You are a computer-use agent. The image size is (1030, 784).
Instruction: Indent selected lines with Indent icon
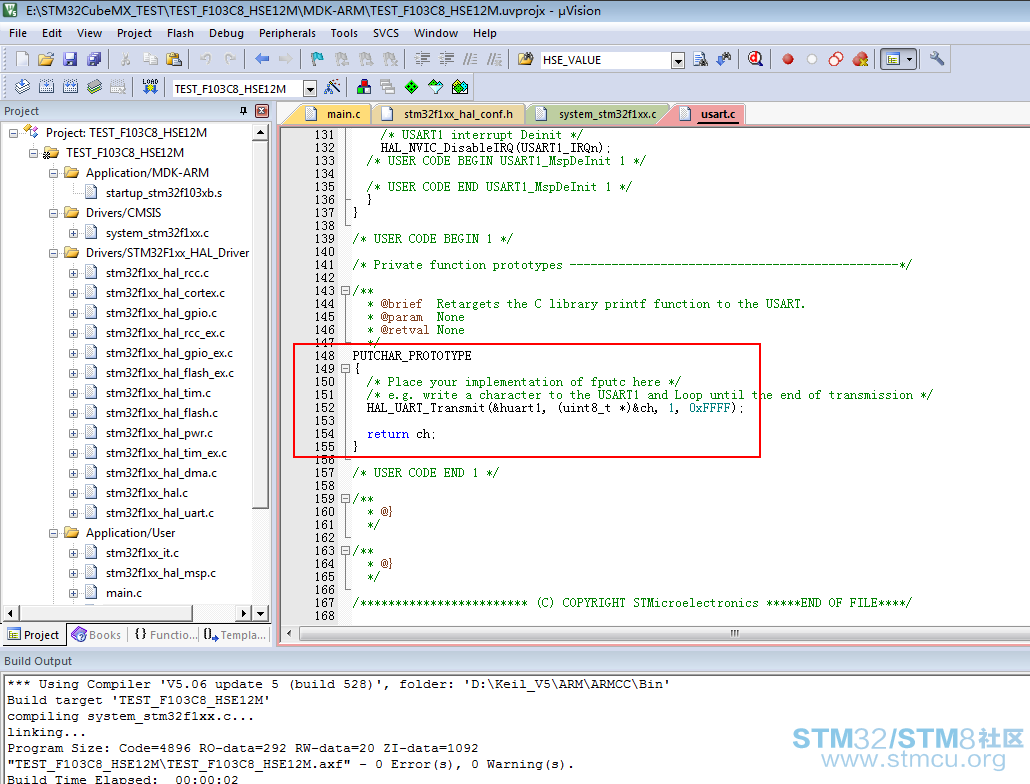pos(422,59)
